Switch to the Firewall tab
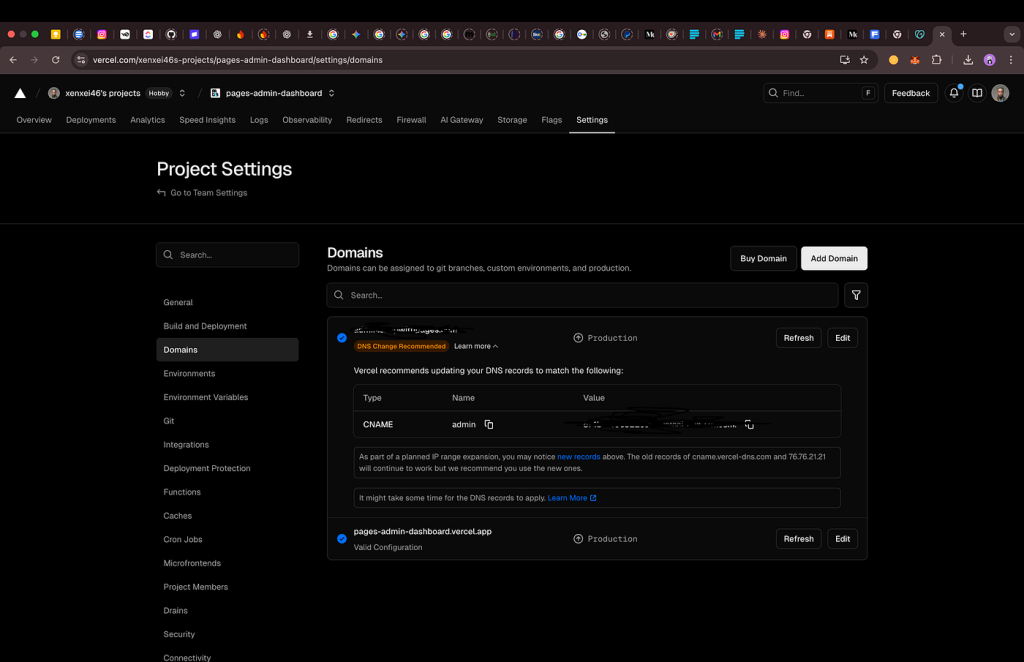This screenshot has height=662, width=1024. pos(411,120)
